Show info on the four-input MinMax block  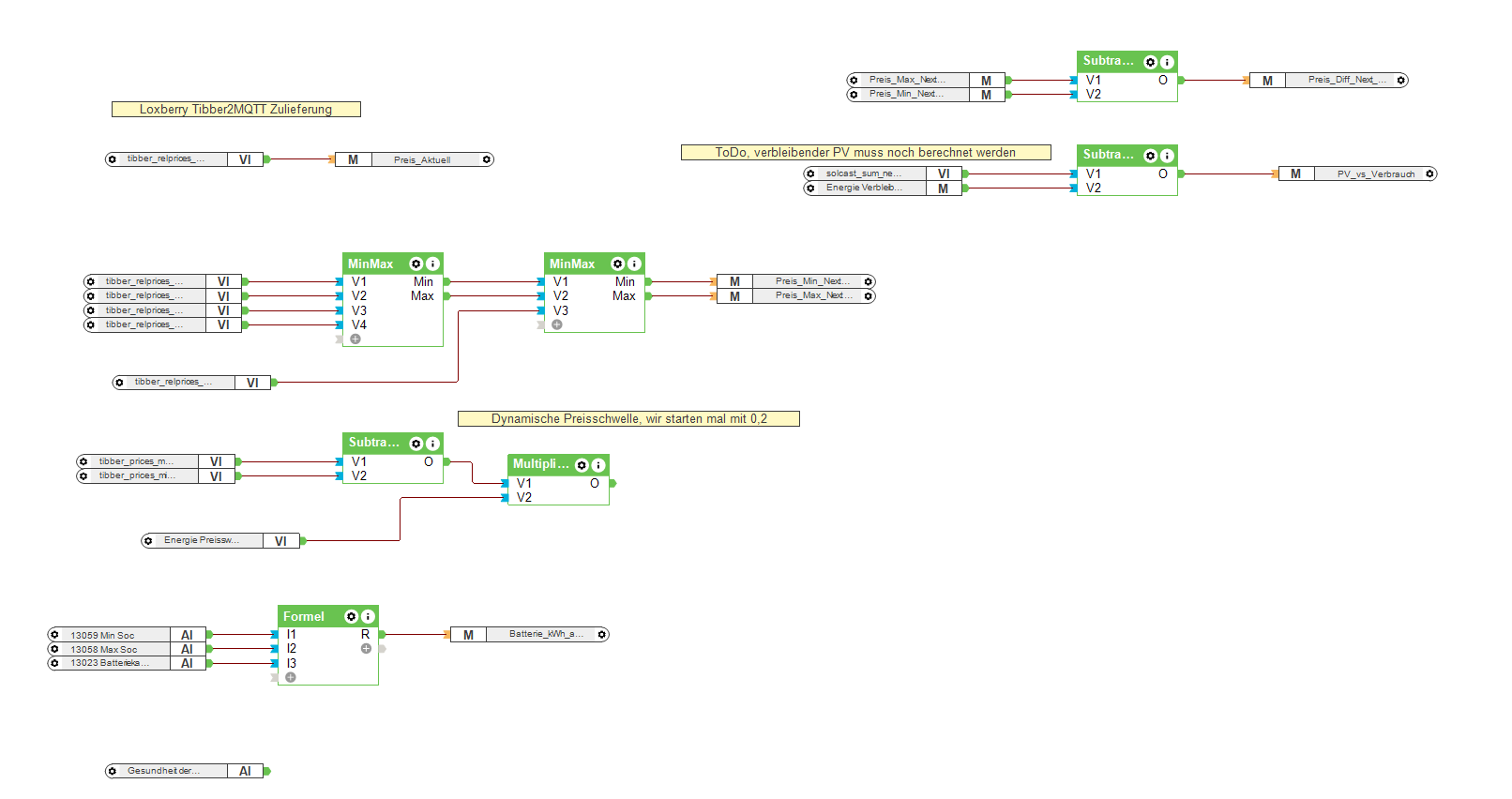click(x=432, y=264)
